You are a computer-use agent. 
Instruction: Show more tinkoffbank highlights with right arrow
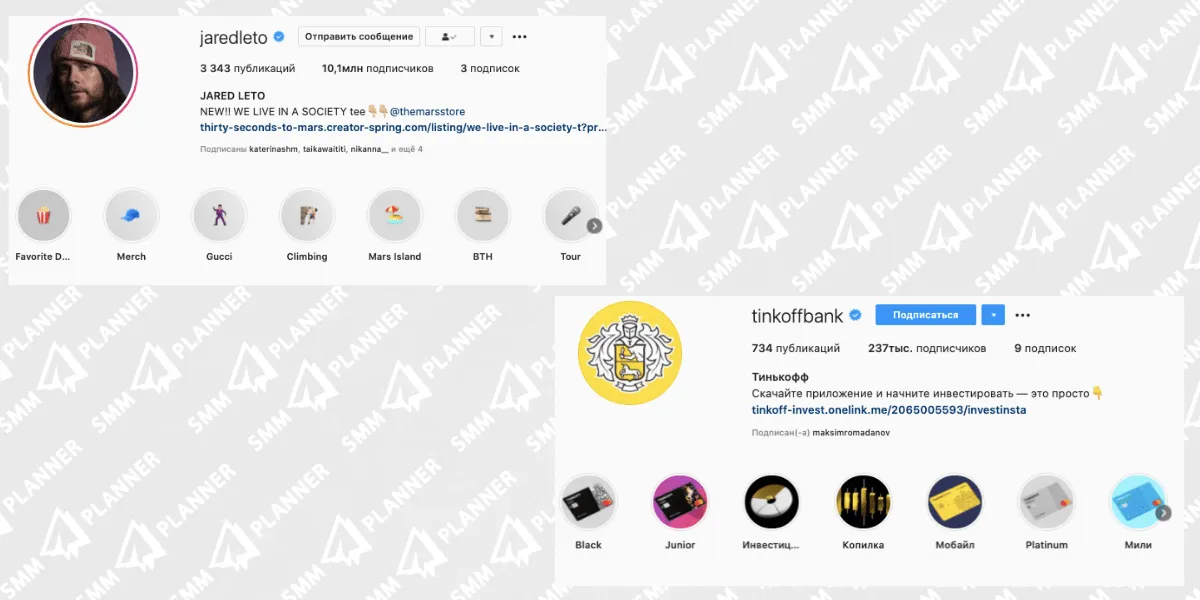[1163, 513]
